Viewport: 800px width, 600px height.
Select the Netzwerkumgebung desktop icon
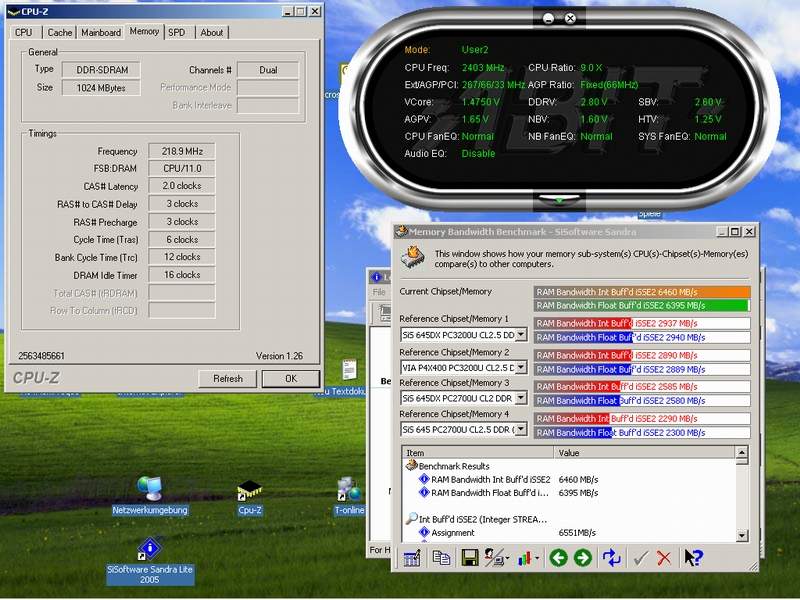pos(149,496)
